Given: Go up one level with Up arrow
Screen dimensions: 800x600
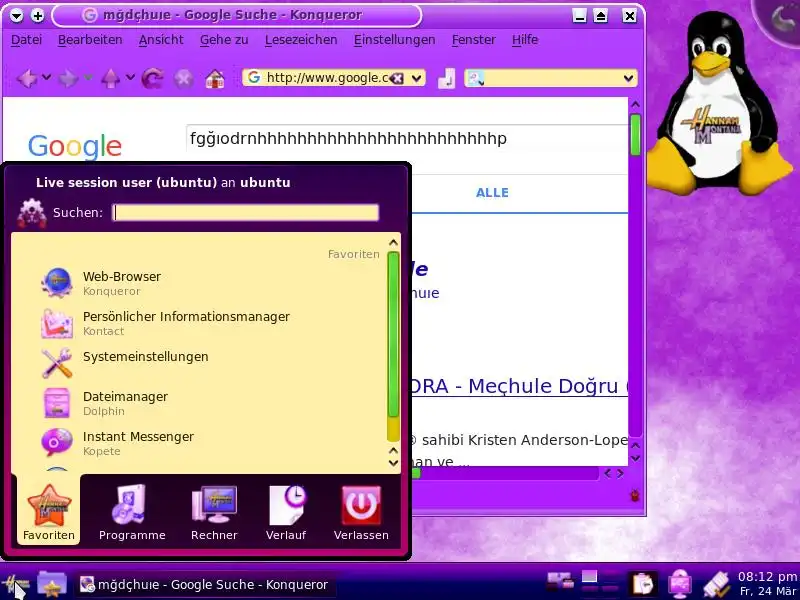Looking at the screenshot, I should (110, 79).
